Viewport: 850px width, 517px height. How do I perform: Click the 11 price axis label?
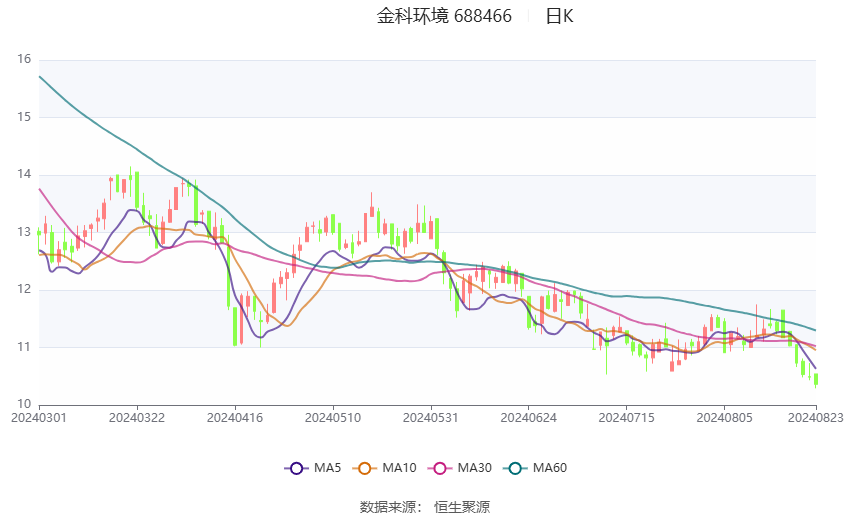coord(24,346)
